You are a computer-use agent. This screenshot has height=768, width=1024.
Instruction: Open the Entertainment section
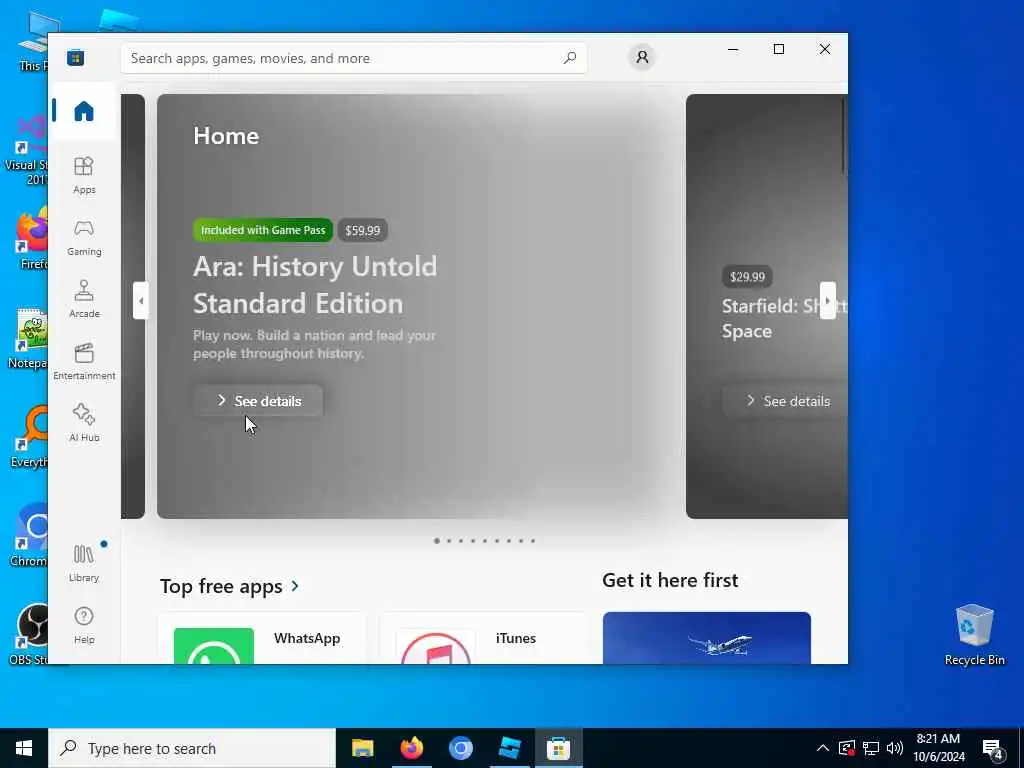click(x=84, y=362)
